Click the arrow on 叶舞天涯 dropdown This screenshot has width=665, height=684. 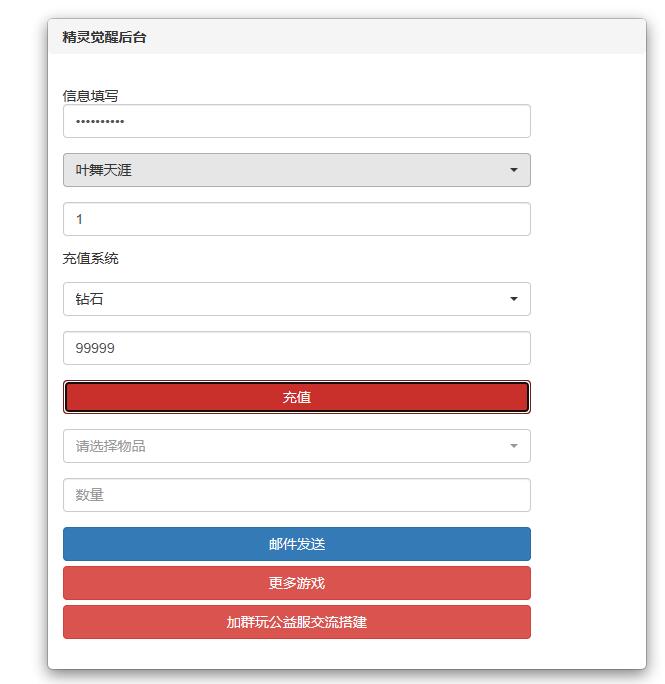pos(514,170)
